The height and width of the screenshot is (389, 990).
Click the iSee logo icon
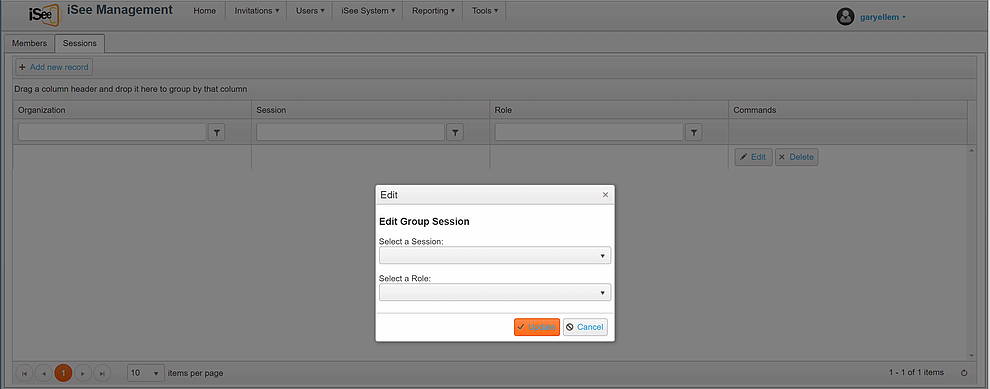pyautogui.click(x=44, y=14)
